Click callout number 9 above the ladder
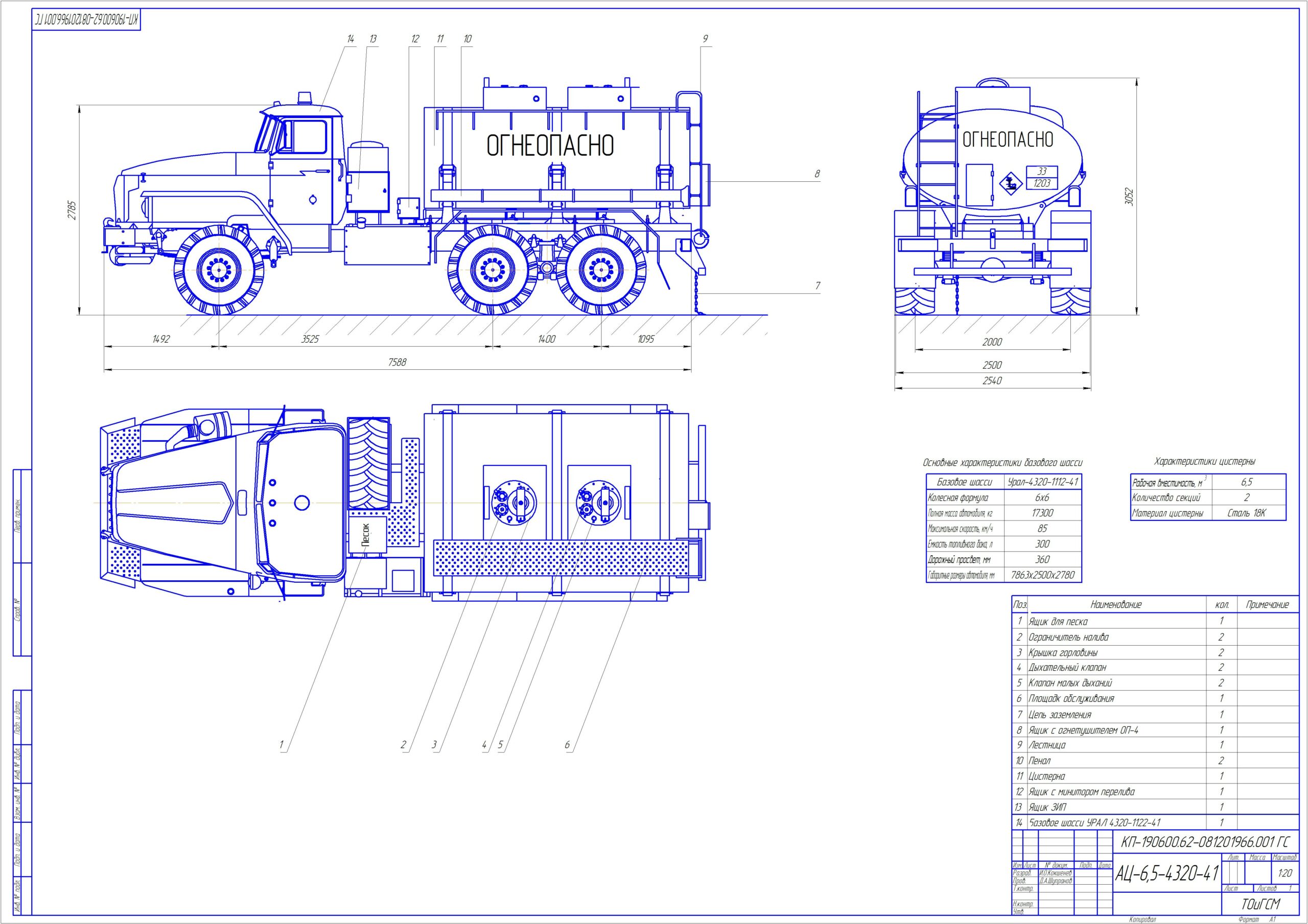Viewport: 1308px width, 924px height. (705, 39)
